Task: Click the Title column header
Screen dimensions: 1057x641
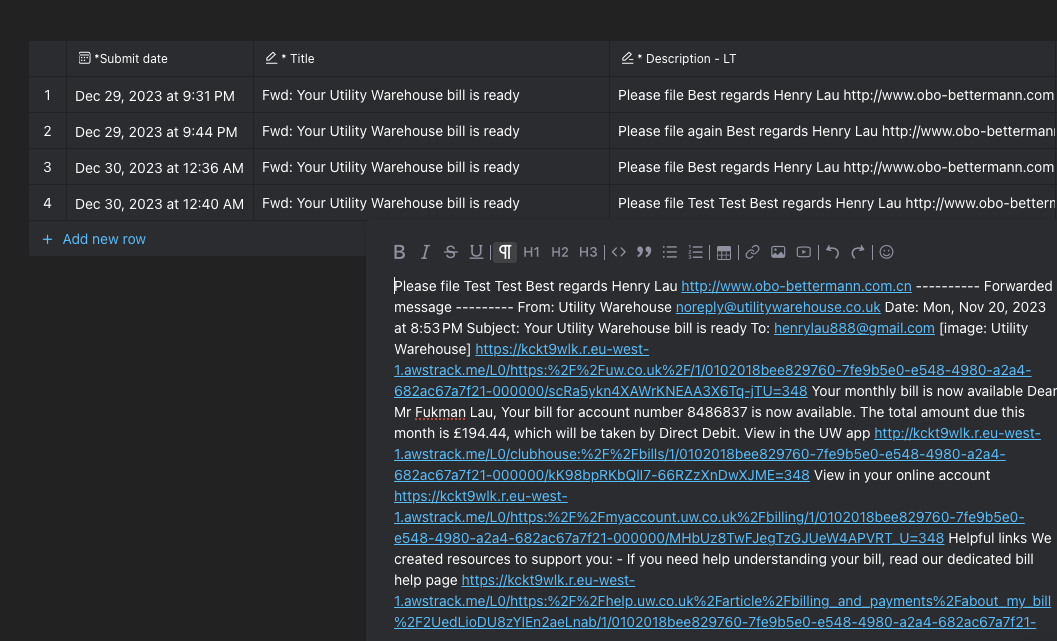Action: [x=431, y=59]
